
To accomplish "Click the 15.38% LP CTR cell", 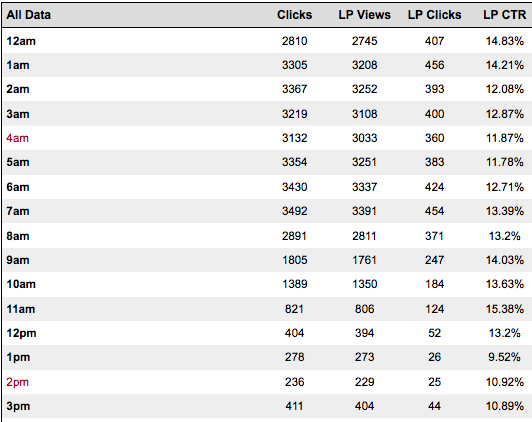I will tap(505, 309).
